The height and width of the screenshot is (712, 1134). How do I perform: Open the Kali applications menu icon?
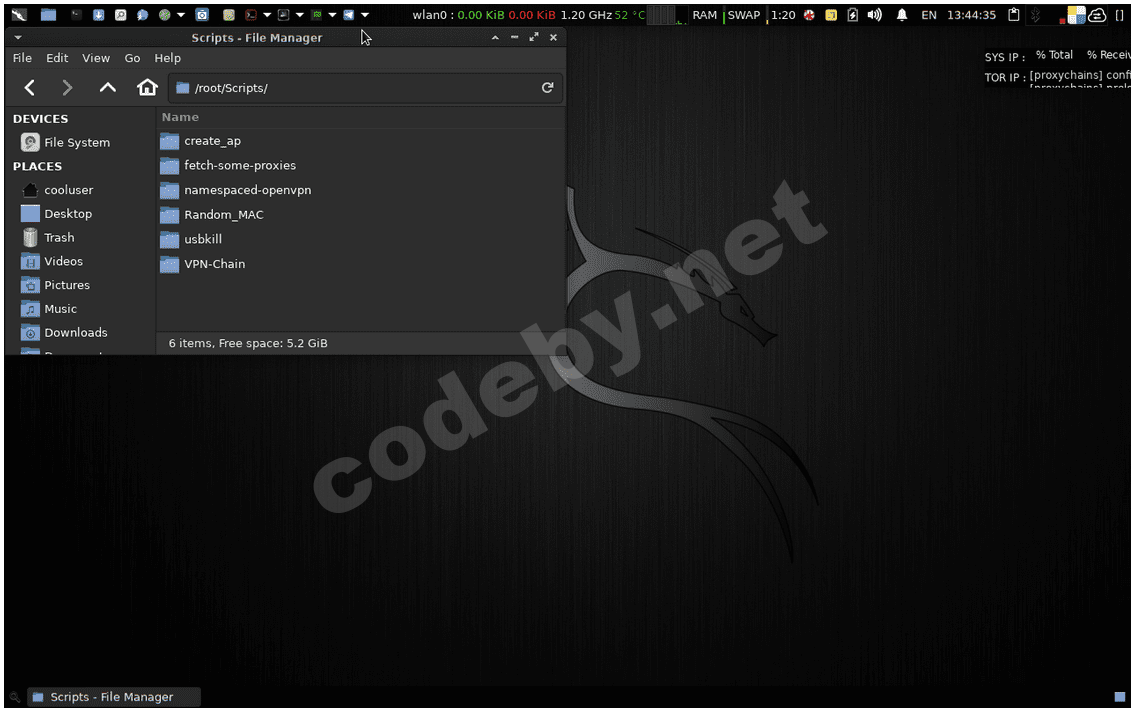pyautogui.click(x=19, y=14)
